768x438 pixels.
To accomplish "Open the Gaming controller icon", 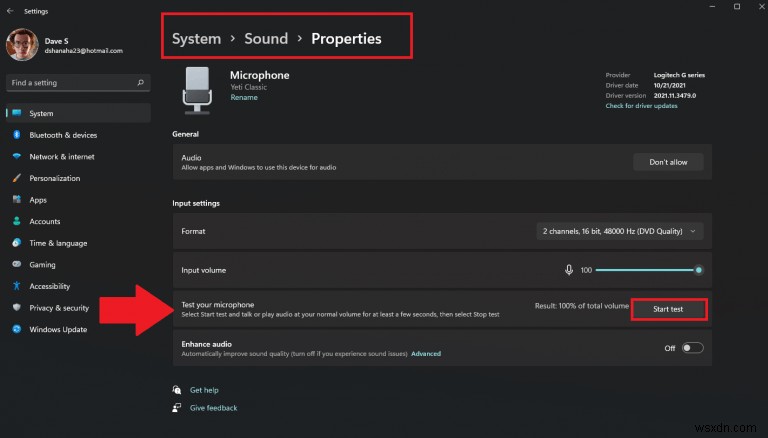I will (x=18, y=265).
